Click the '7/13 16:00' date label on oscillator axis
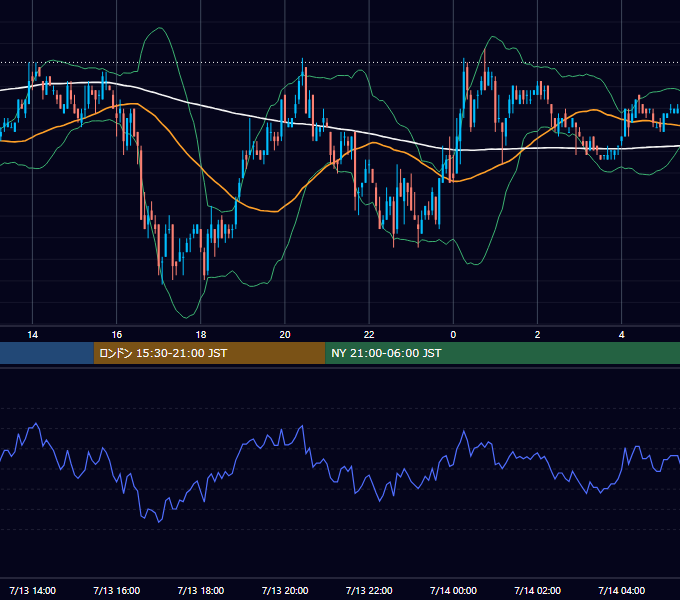 pos(117,590)
